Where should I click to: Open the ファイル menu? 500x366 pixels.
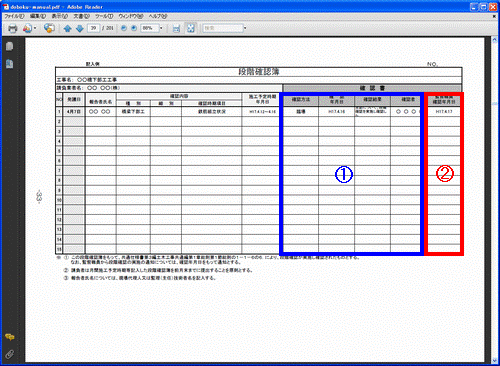tap(14, 16)
